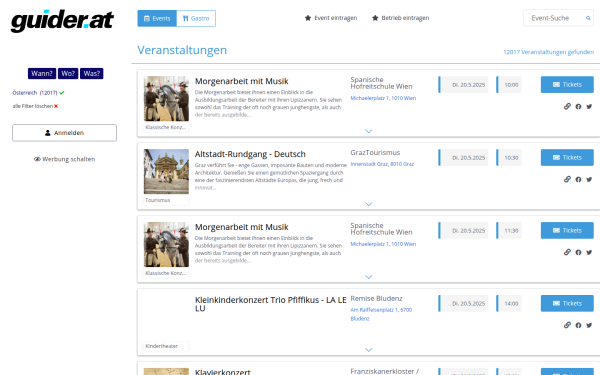
Task: Open Betrieb eintragen link
Action: click(401, 18)
